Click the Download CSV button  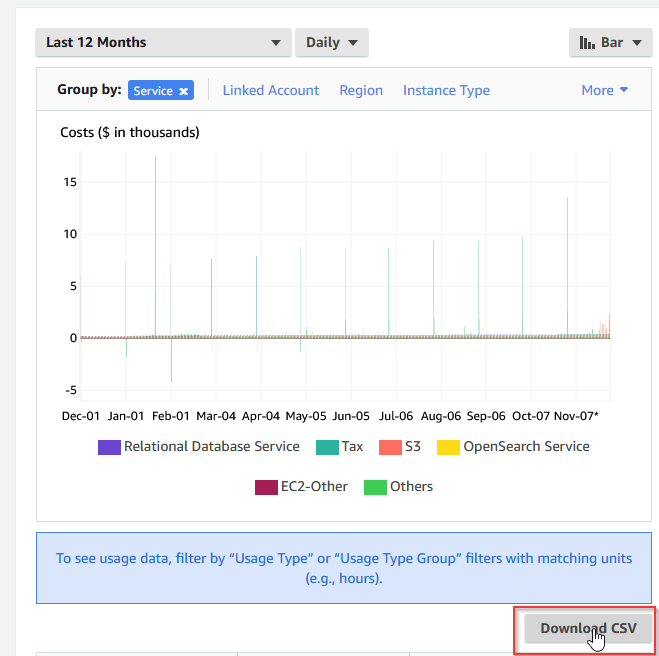point(588,628)
